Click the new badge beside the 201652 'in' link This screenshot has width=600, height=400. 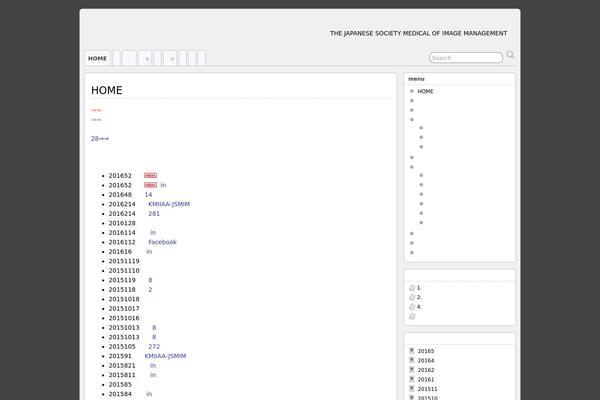click(x=150, y=185)
